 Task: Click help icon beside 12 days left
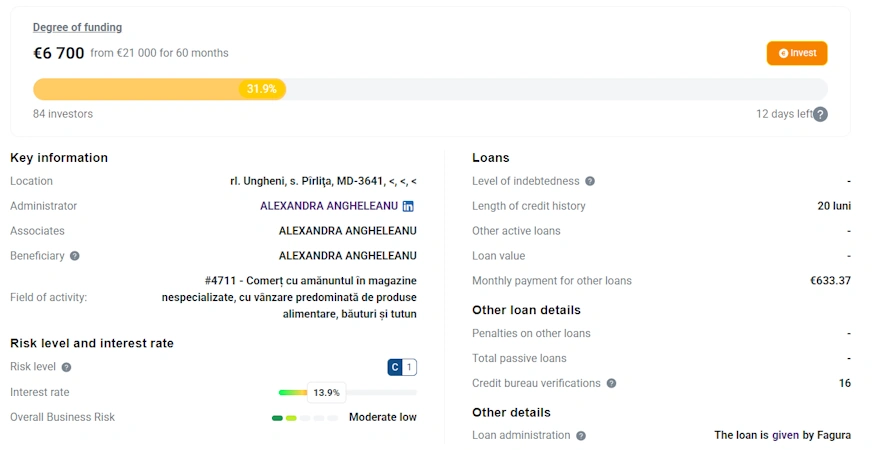coord(820,114)
